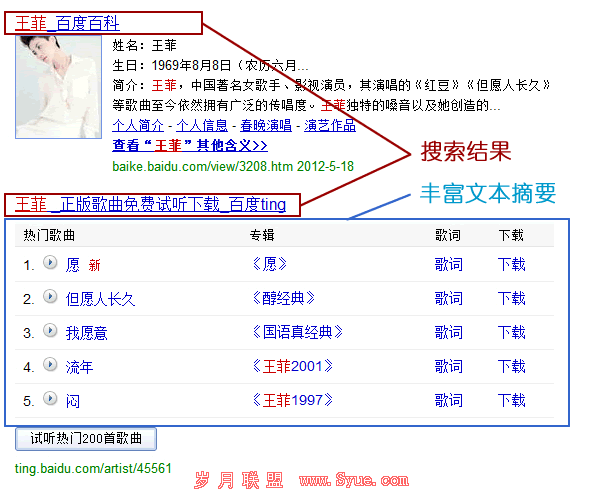Open song title 闷
The width and height of the screenshot is (600, 490).
[73, 401]
